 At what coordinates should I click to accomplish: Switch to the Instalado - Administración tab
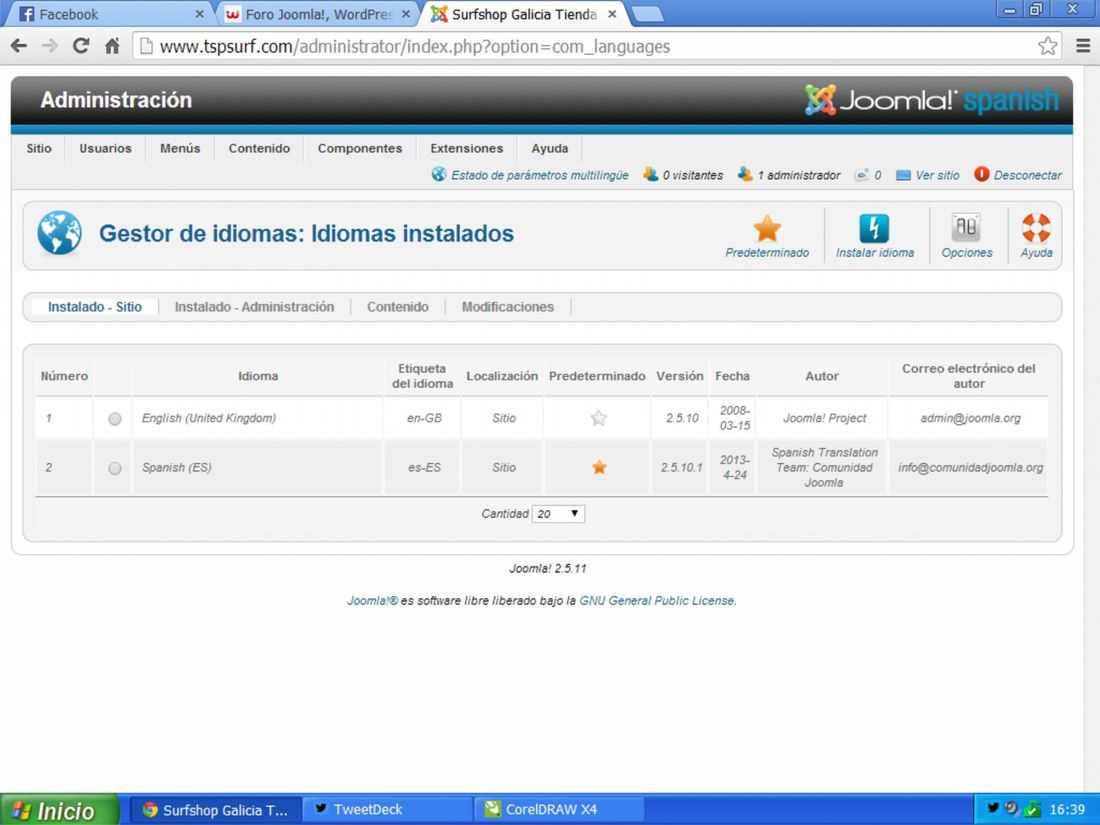(254, 307)
